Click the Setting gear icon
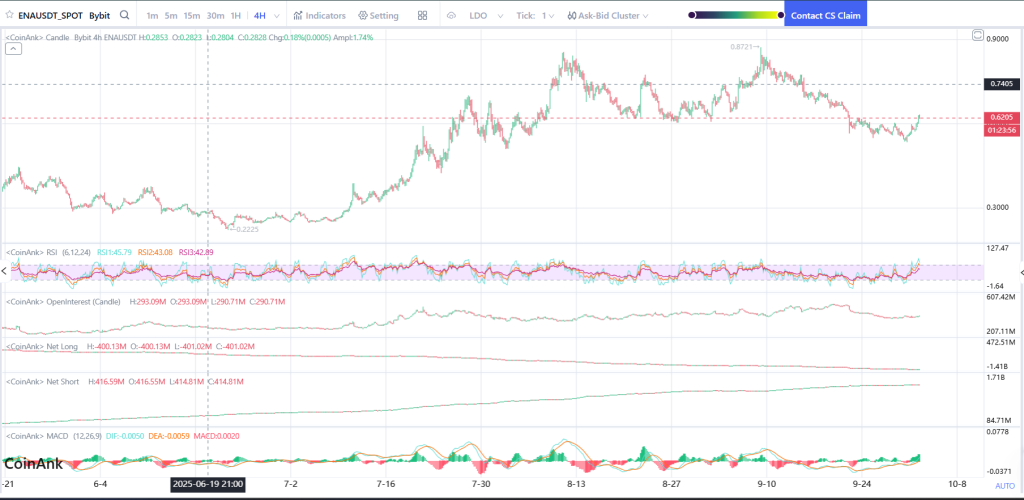This screenshot has width=1024, height=500. [362, 15]
